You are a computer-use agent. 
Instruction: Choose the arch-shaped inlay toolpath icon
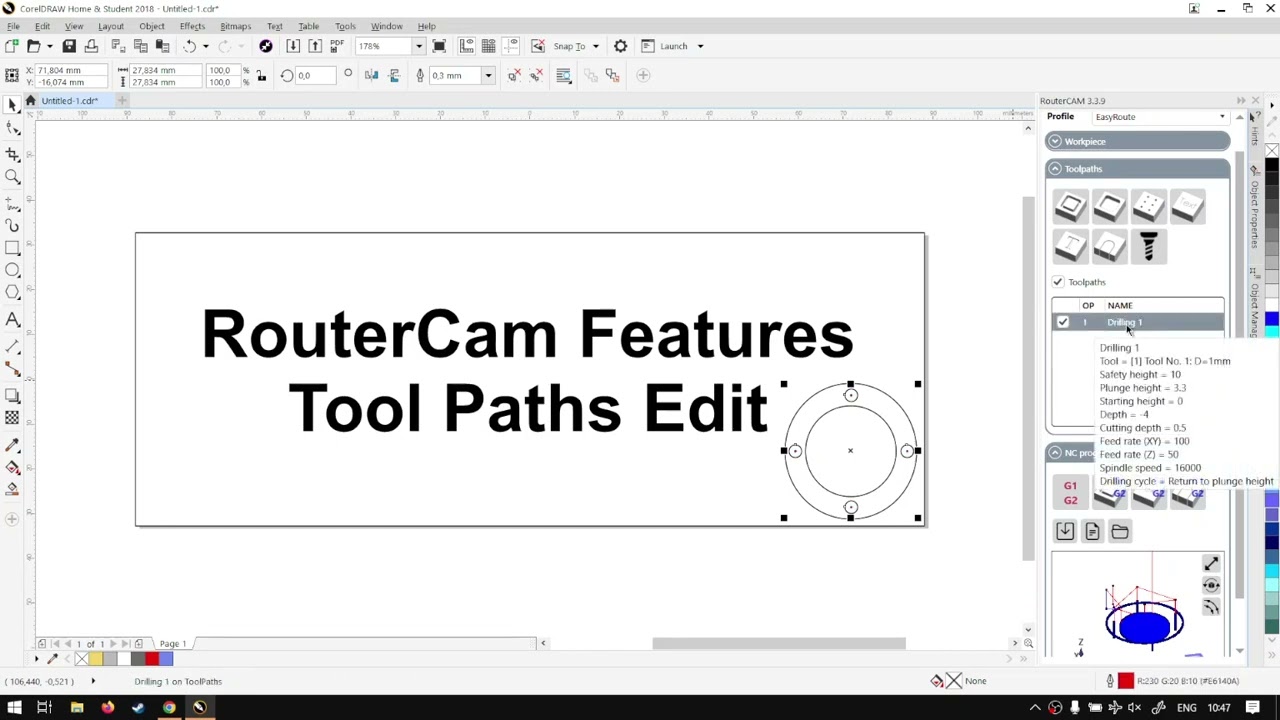(1109, 246)
